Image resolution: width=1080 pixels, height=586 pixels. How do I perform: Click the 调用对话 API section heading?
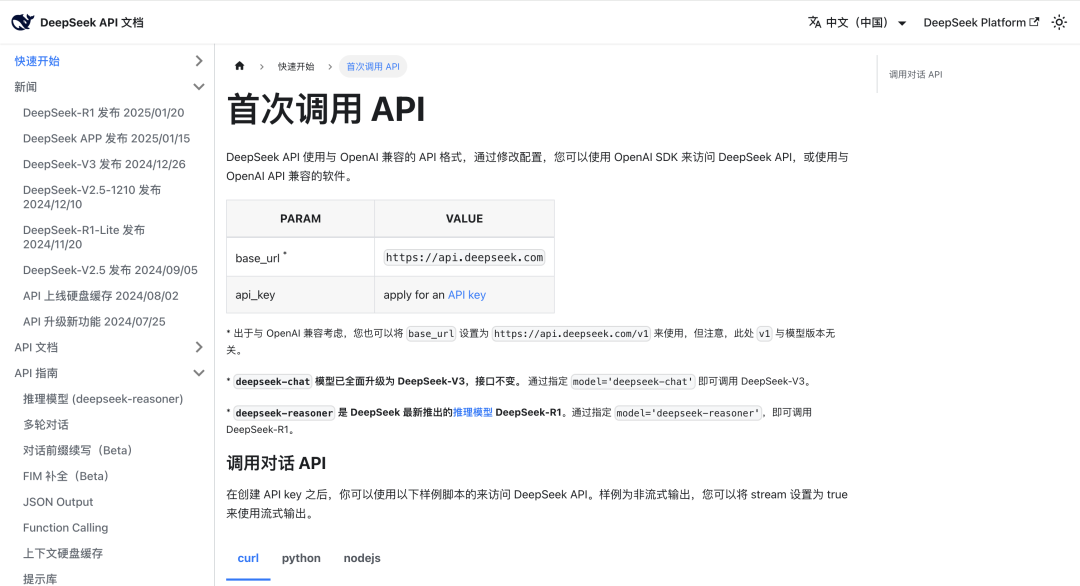coord(276,463)
